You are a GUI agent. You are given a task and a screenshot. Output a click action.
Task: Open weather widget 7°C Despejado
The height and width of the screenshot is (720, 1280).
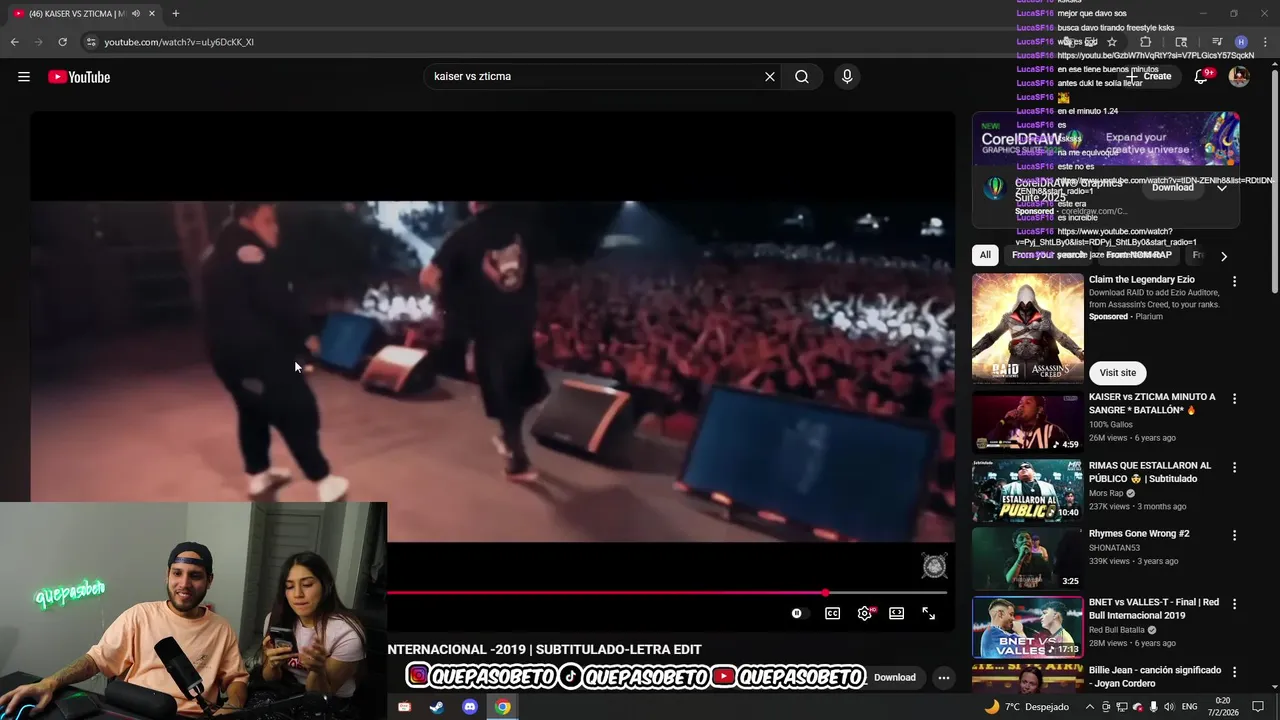pyautogui.click(x=1027, y=707)
